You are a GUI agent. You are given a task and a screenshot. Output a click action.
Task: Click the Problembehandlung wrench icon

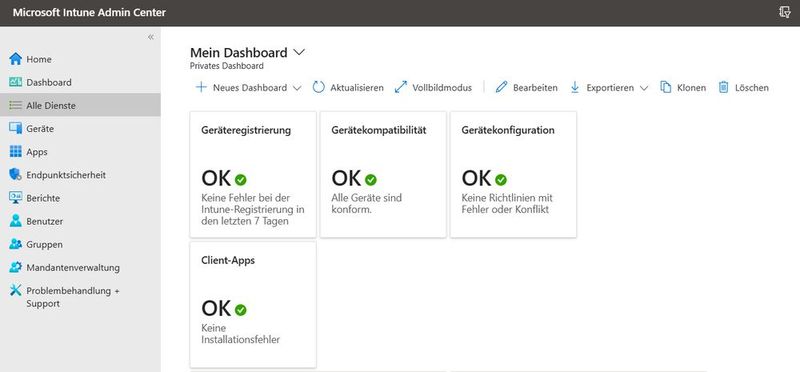pos(16,291)
